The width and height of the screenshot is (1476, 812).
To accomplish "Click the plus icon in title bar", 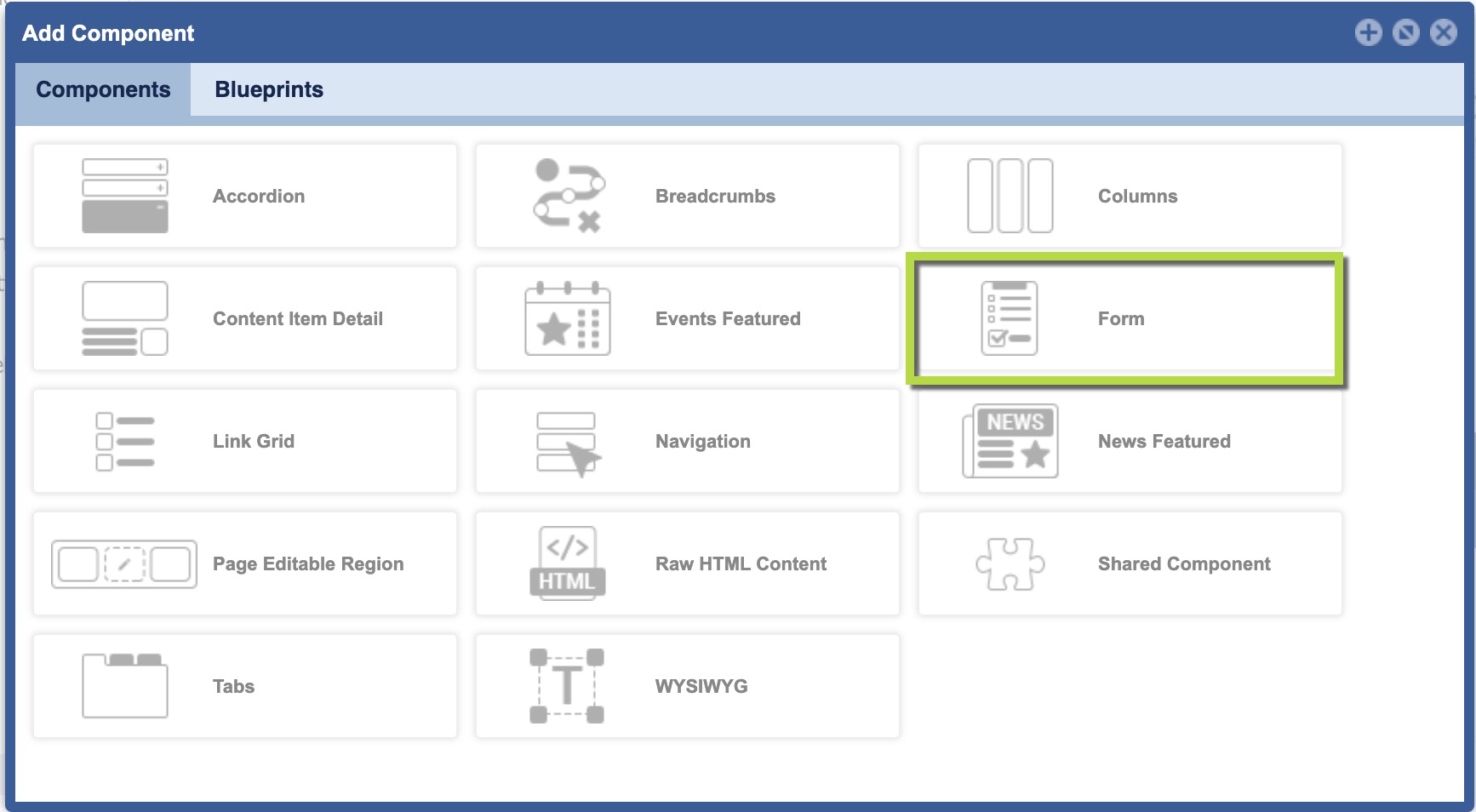I will point(1368,32).
